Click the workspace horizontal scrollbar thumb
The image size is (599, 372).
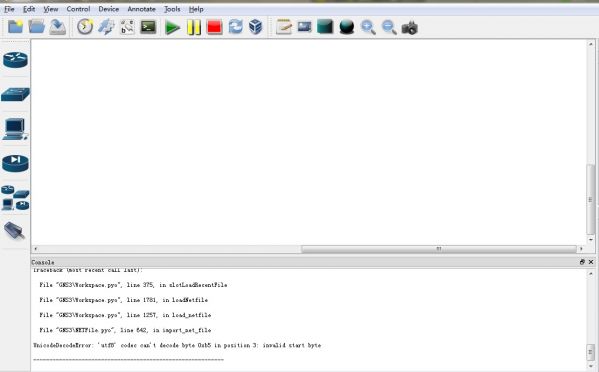click(439, 249)
